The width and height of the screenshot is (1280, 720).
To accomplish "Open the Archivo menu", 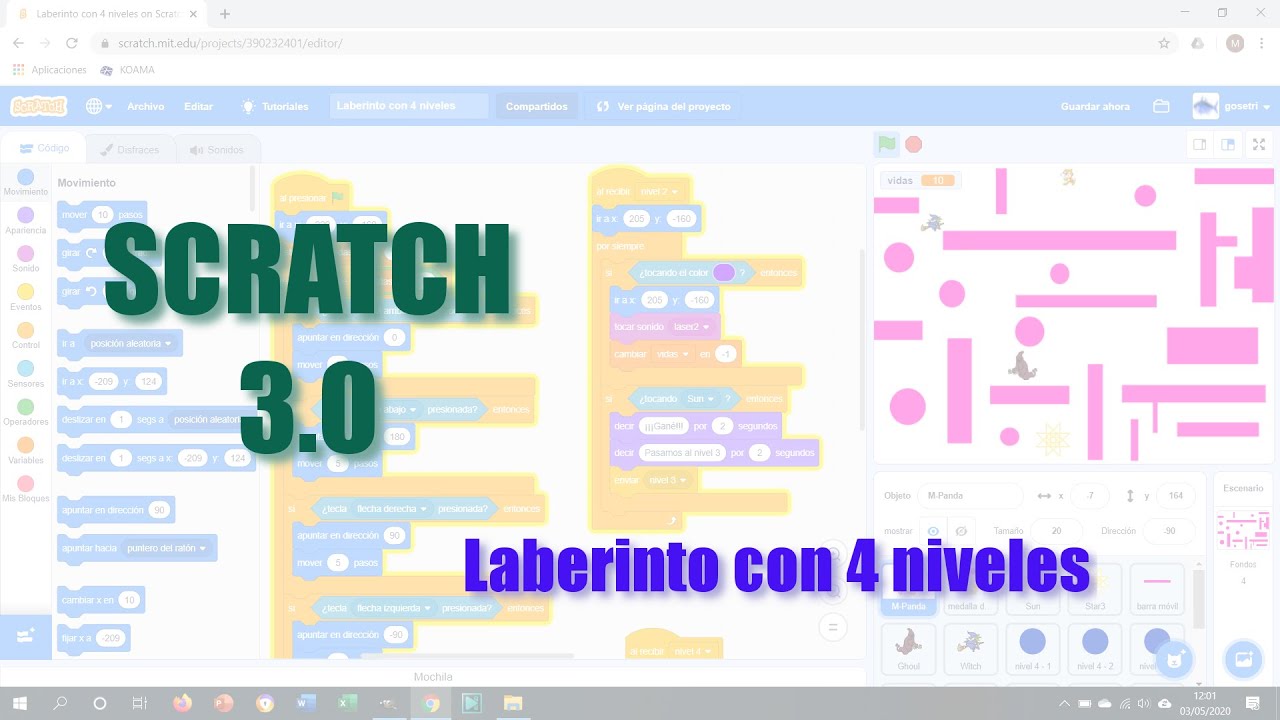I will pos(145,106).
